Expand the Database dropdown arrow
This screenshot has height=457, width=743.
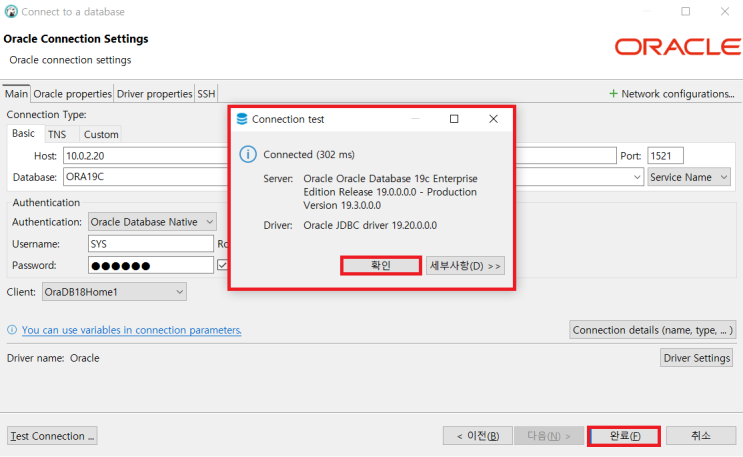[x=637, y=177]
